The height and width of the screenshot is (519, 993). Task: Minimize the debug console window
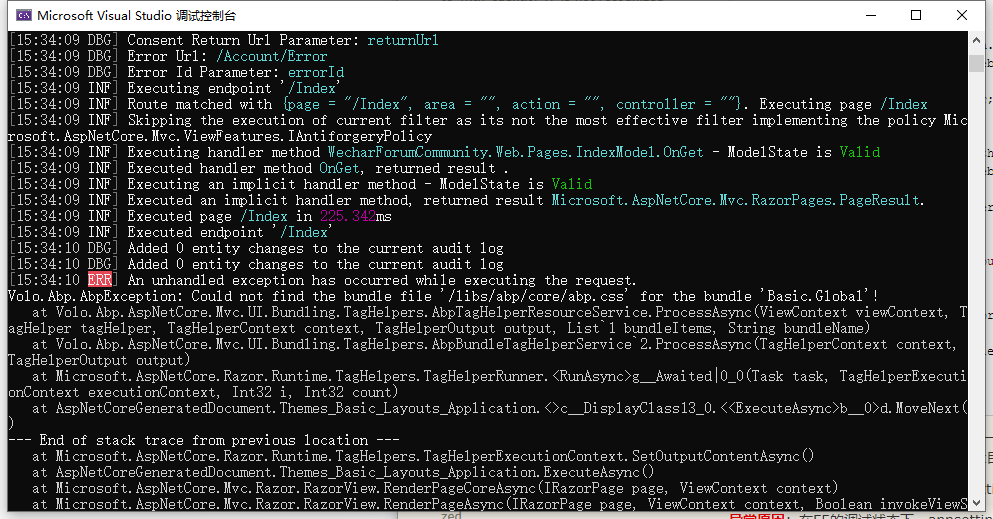click(871, 15)
